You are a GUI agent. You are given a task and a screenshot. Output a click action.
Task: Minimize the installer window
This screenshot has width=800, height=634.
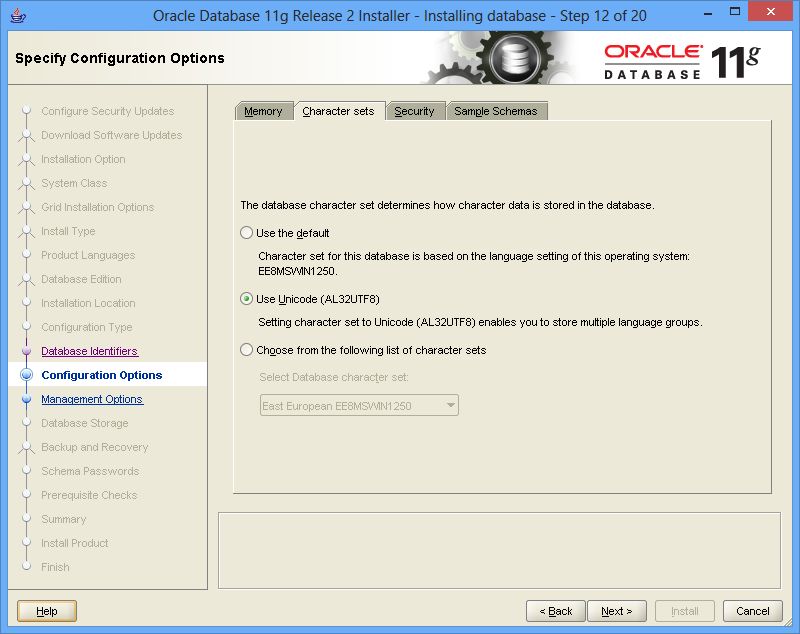click(708, 13)
